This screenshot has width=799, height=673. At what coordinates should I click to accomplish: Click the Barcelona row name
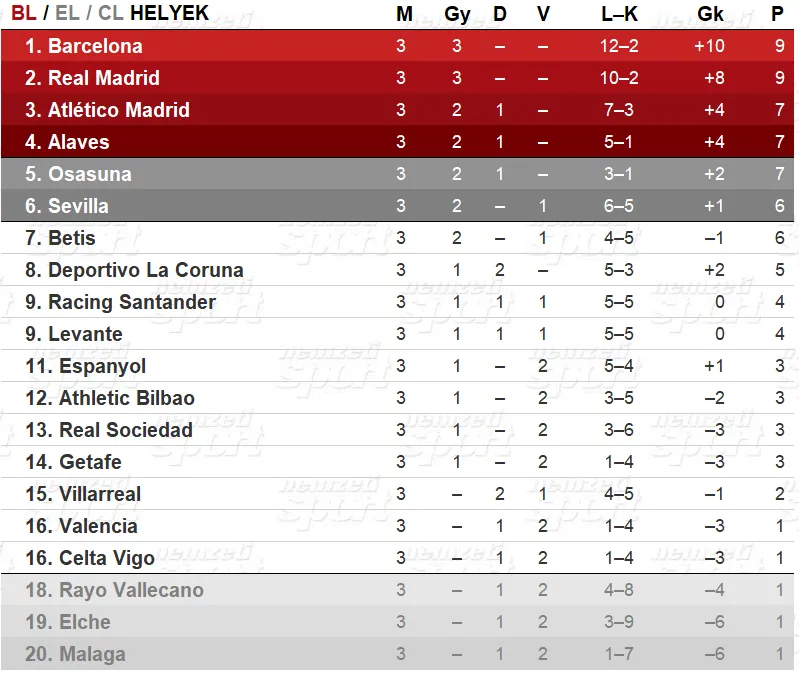(x=95, y=46)
